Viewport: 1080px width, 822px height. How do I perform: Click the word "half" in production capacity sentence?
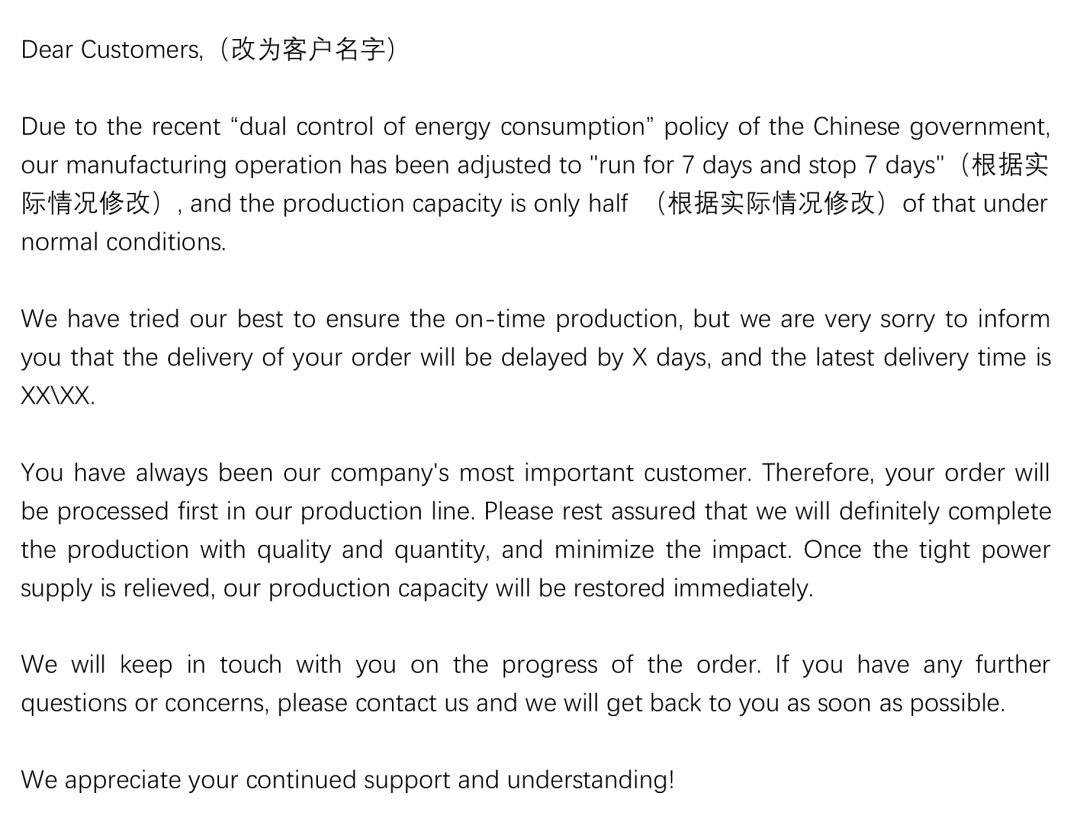[608, 204]
